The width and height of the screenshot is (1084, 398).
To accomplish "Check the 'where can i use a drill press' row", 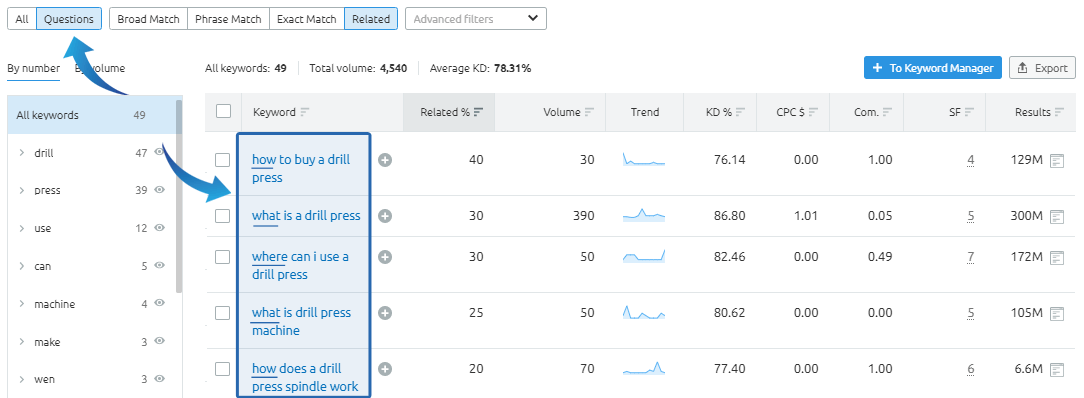I will 222,257.
